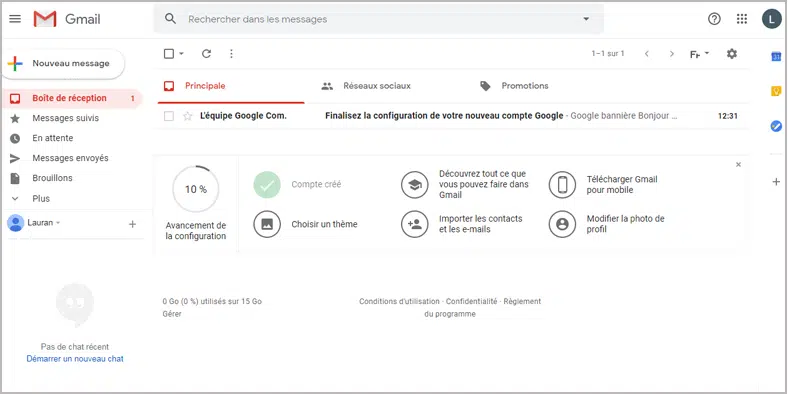Click the Gmail logo
Screen dimensions: 788x394
(x=67, y=19)
